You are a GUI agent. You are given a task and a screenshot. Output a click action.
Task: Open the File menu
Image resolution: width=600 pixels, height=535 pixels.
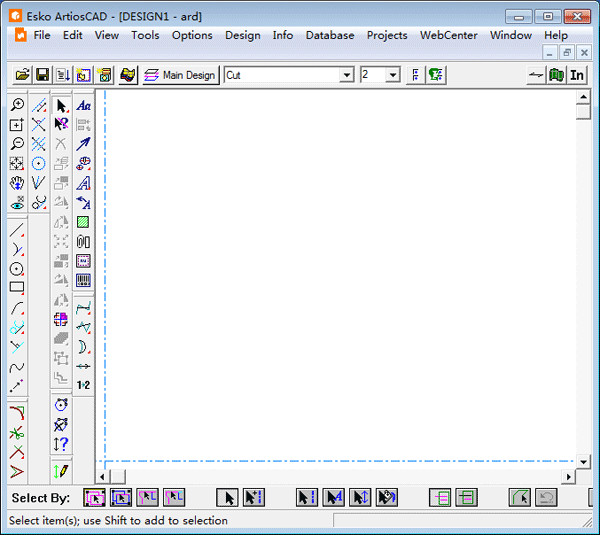point(42,35)
